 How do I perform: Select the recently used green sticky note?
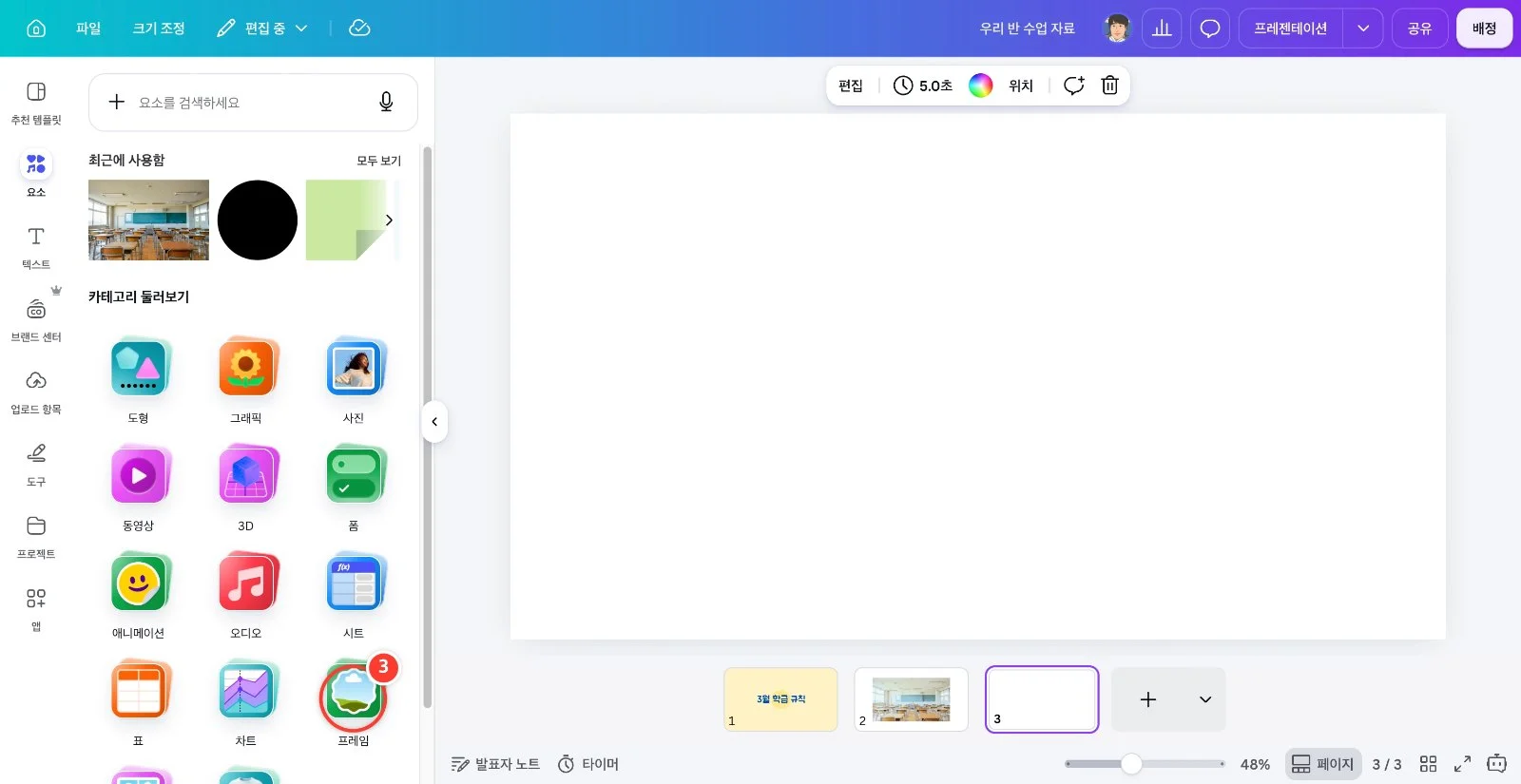(x=346, y=220)
